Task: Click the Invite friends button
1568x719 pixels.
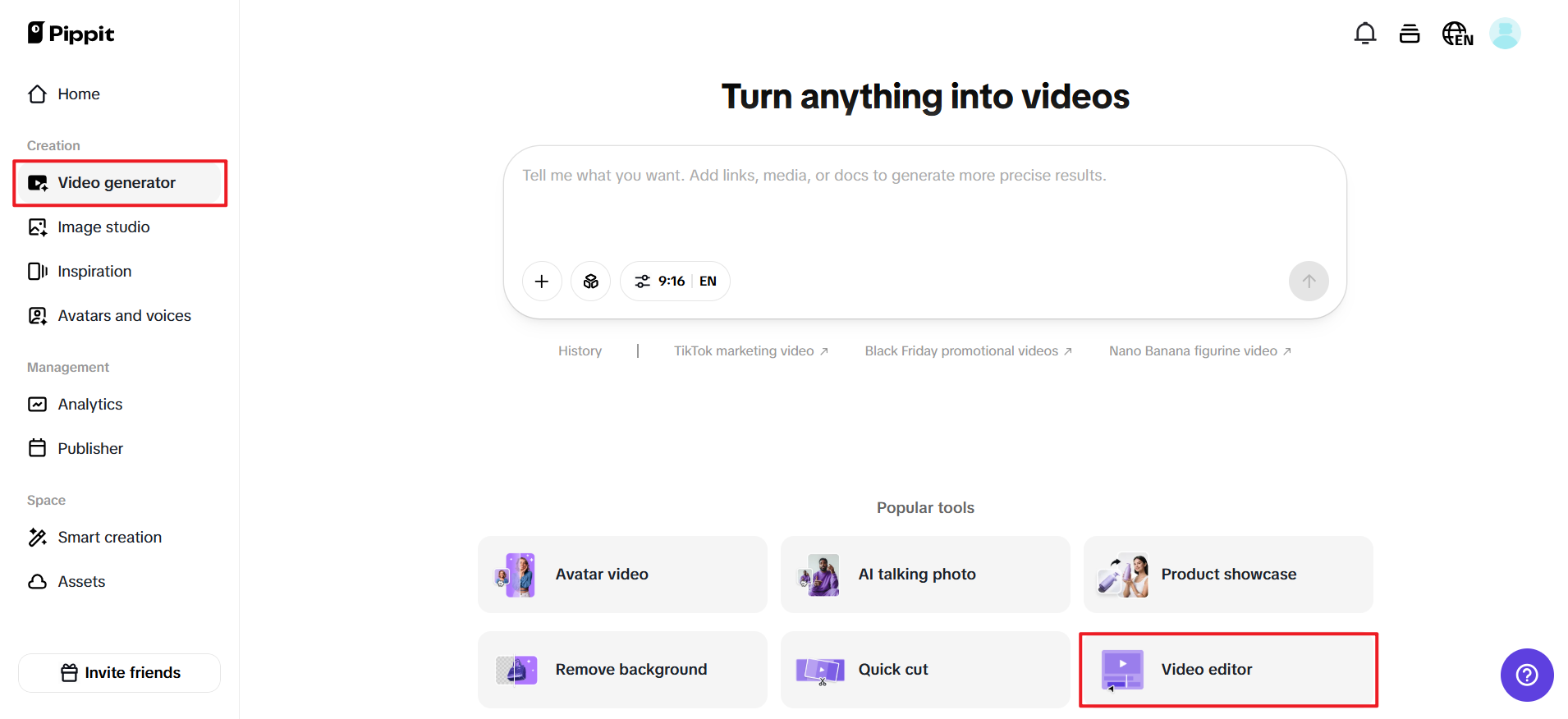Action: pos(120,673)
